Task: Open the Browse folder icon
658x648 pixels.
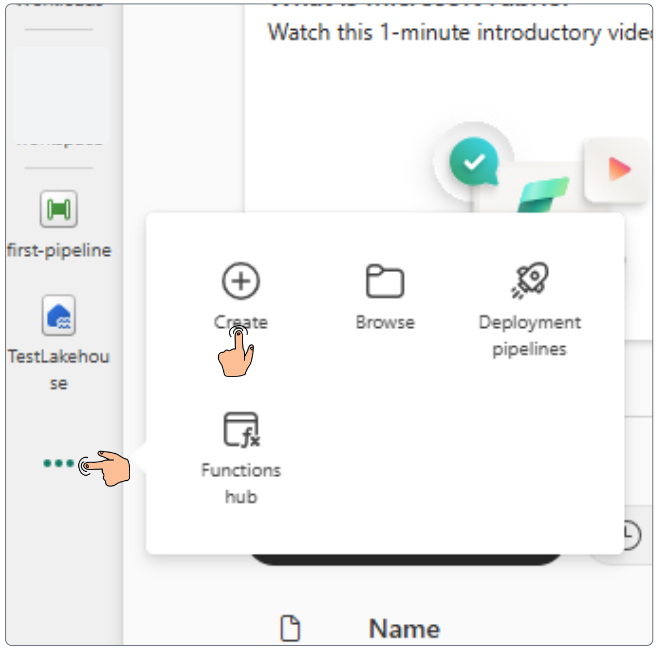Action: tap(384, 282)
